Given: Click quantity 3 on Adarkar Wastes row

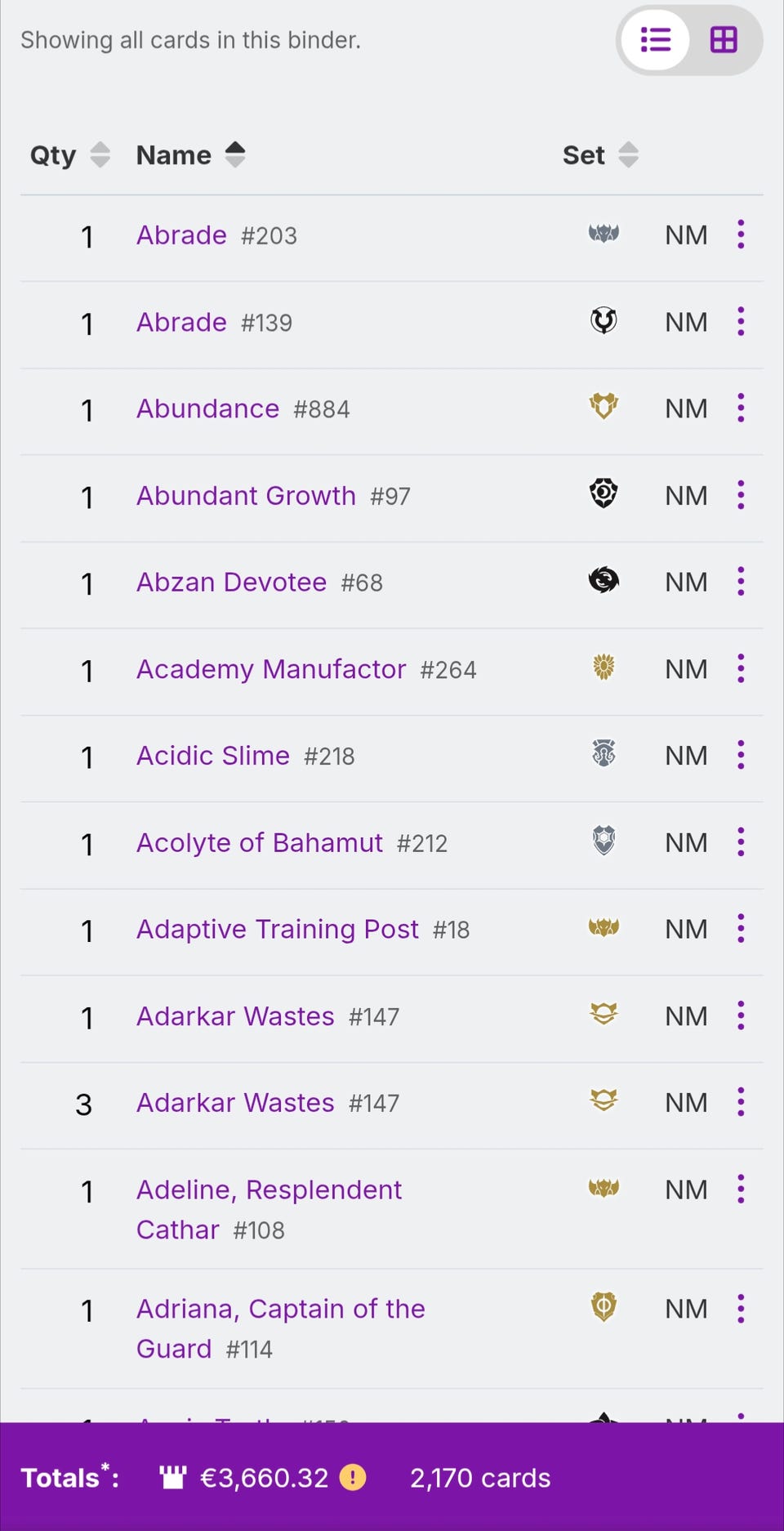Looking at the screenshot, I should [83, 1104].
